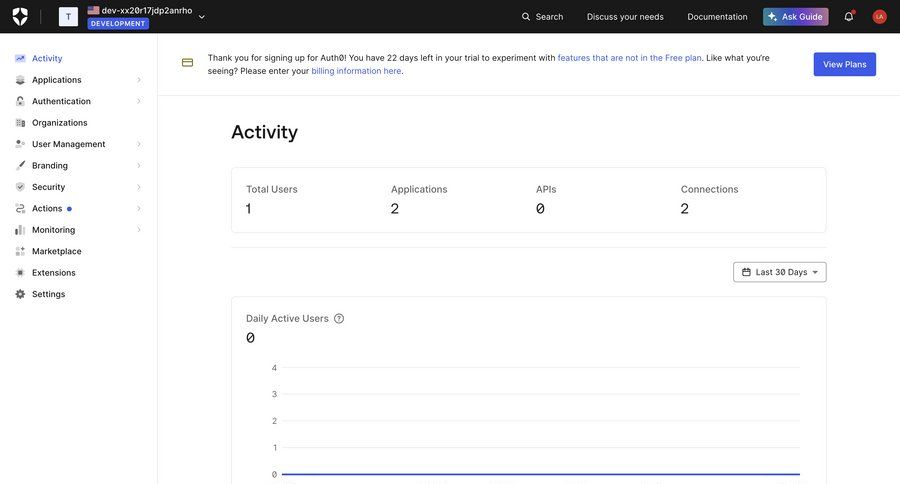Click the Marketplace grid icon
The width and height of the screenshot is (900, 484).
(x=20, y=251)
